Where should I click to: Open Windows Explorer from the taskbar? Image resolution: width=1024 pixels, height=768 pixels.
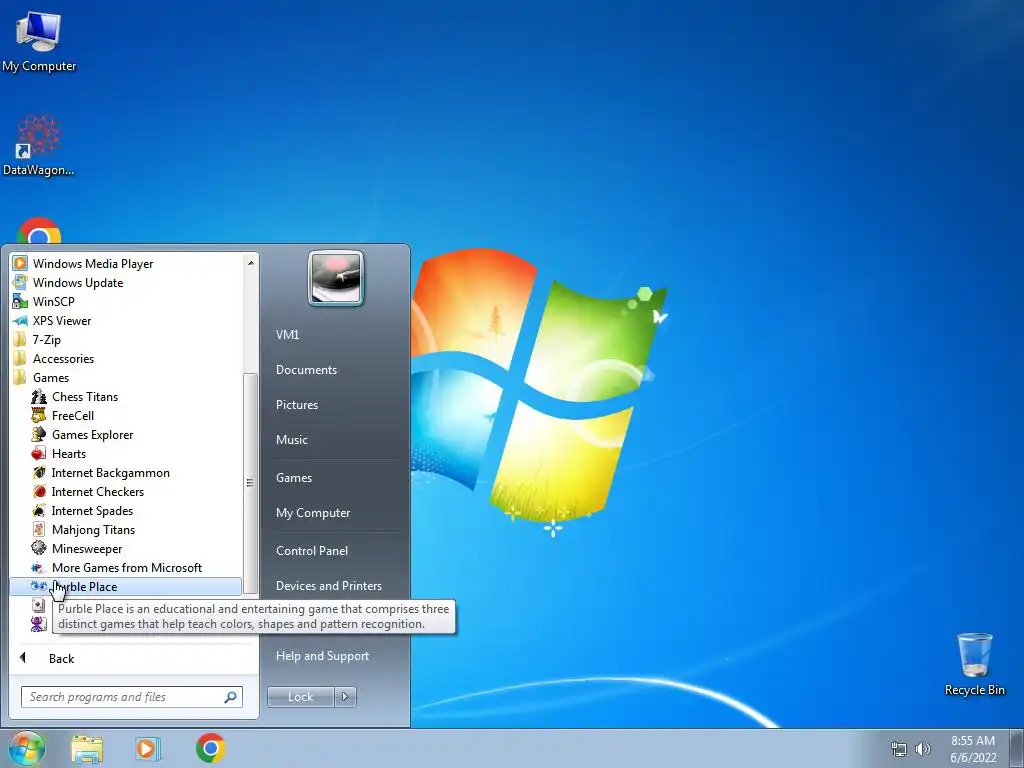[x=87, y=748]
